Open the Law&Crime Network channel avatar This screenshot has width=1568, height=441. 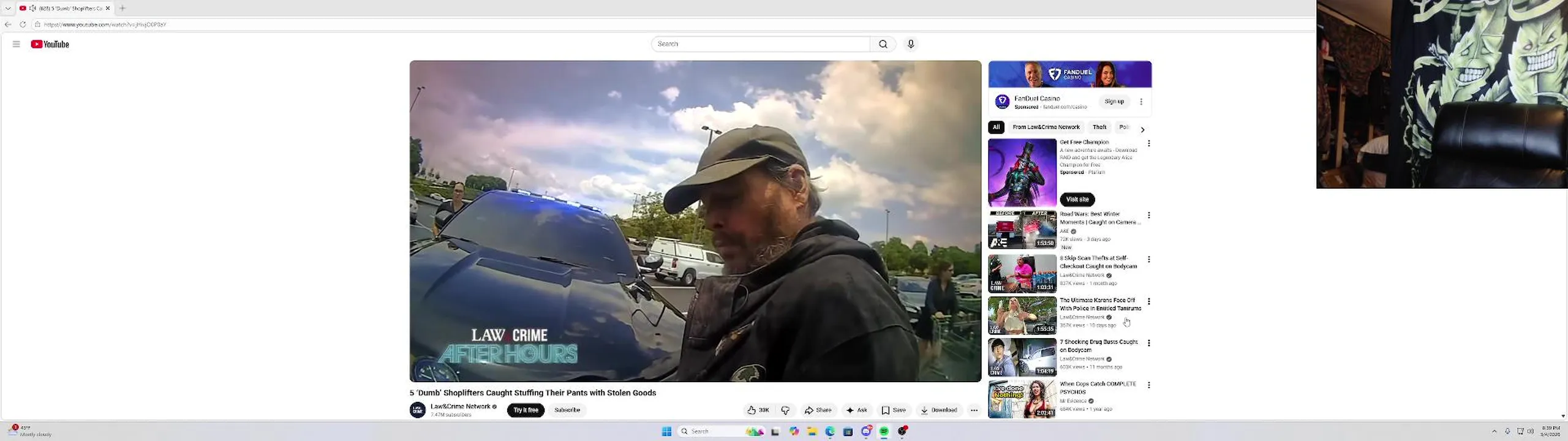pyautogui.click(x=418, y=410)
